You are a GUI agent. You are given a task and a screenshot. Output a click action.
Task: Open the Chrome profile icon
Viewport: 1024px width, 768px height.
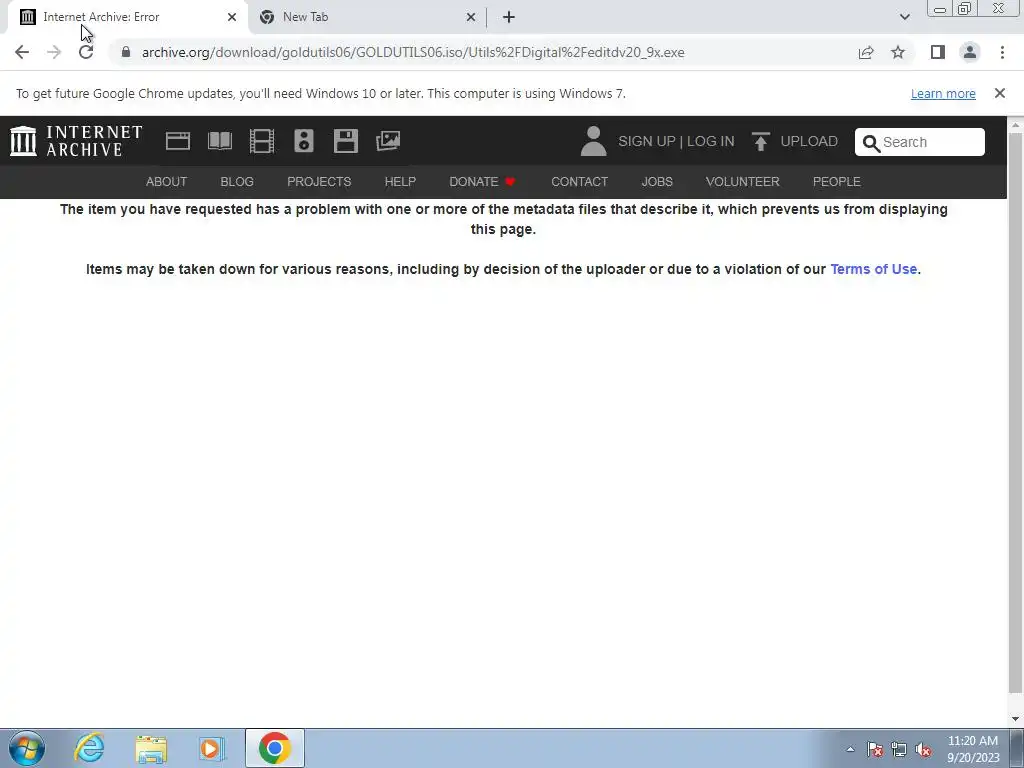pos(970,52)
